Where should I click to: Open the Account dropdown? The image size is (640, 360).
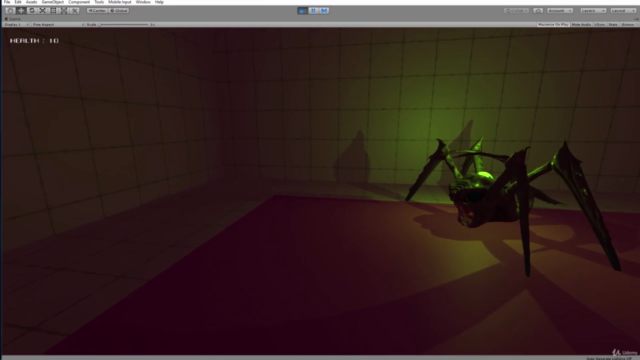560,11
